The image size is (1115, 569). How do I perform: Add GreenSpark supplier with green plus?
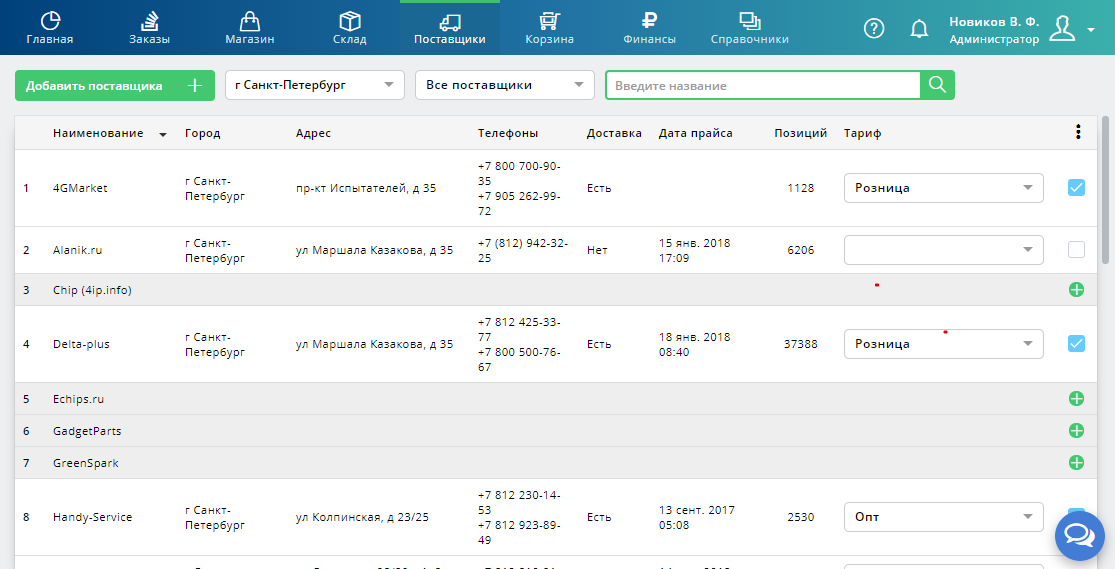tap(1076, 462)
